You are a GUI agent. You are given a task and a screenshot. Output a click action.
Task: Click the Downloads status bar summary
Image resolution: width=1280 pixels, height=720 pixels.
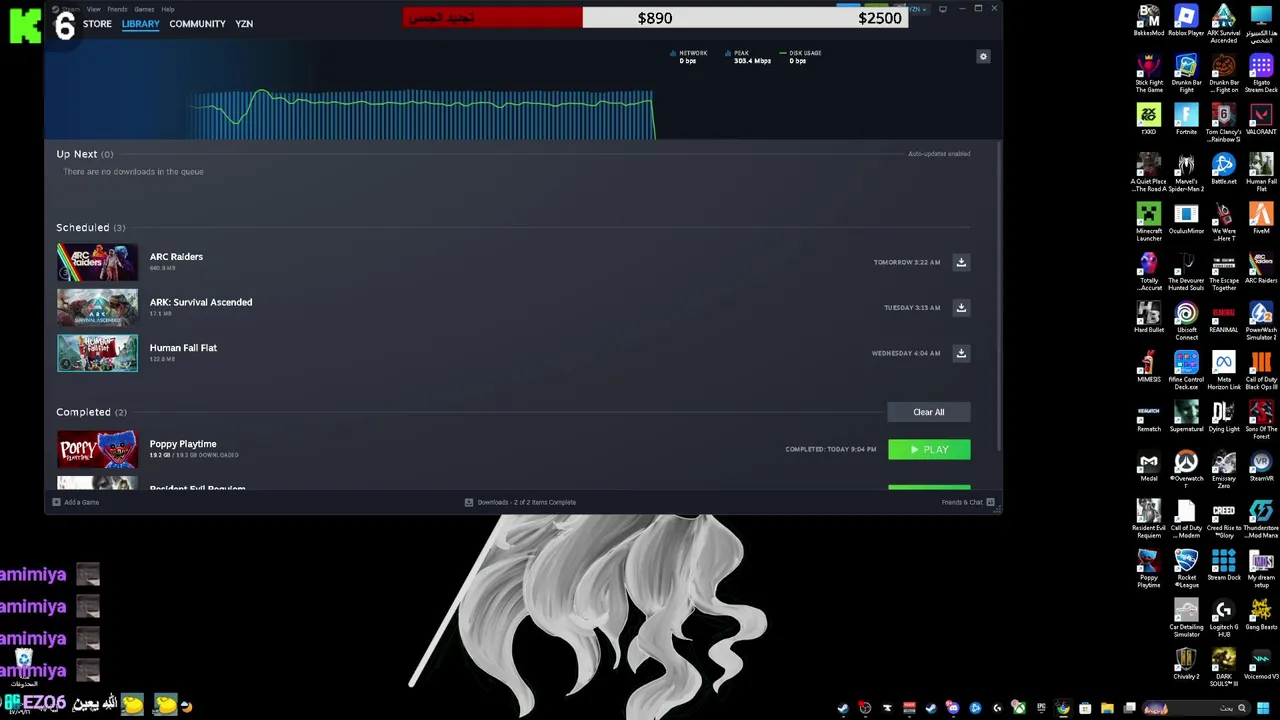tap(520, 502)
